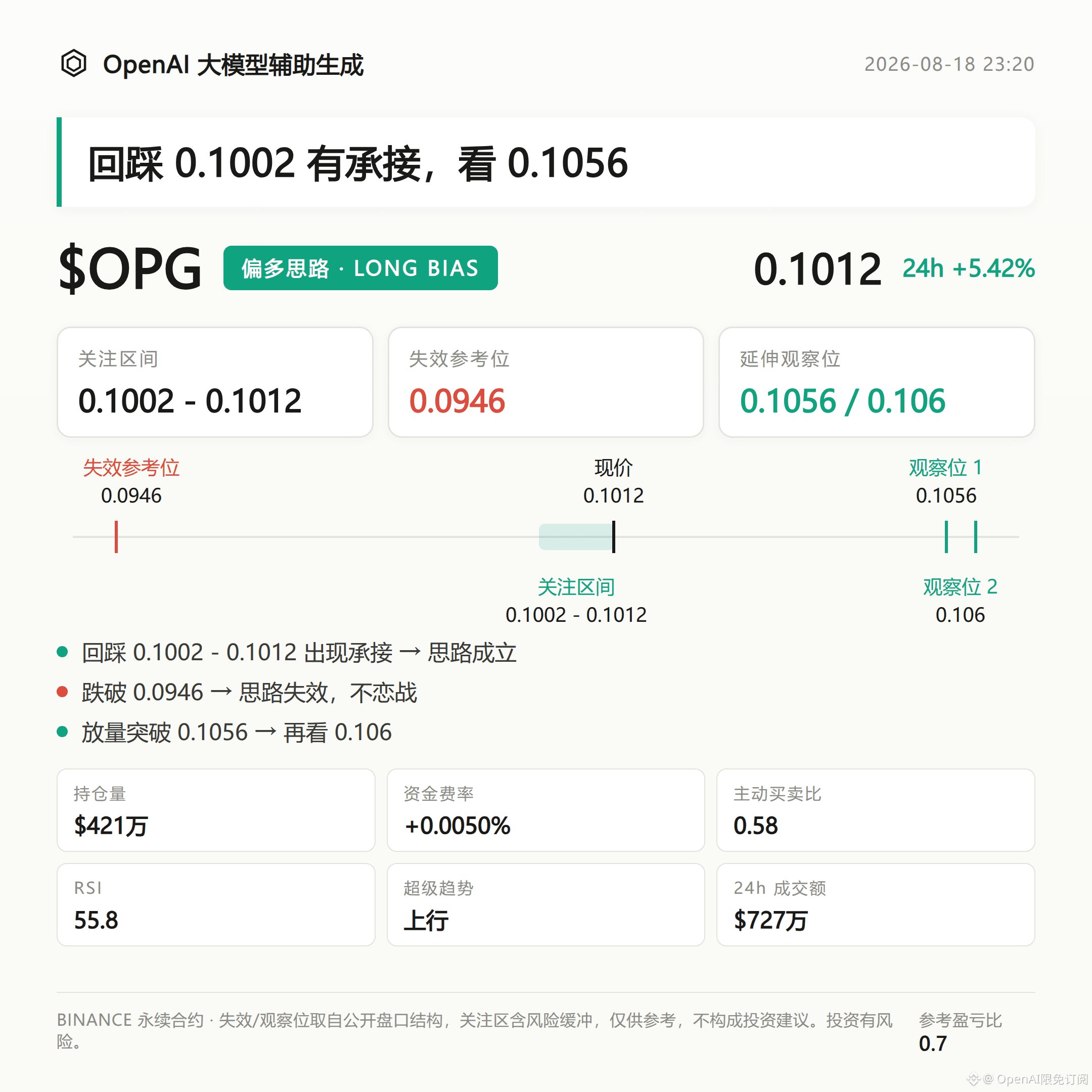
Task: Click the "现价" label above the scale
Action: click(614, 468)
